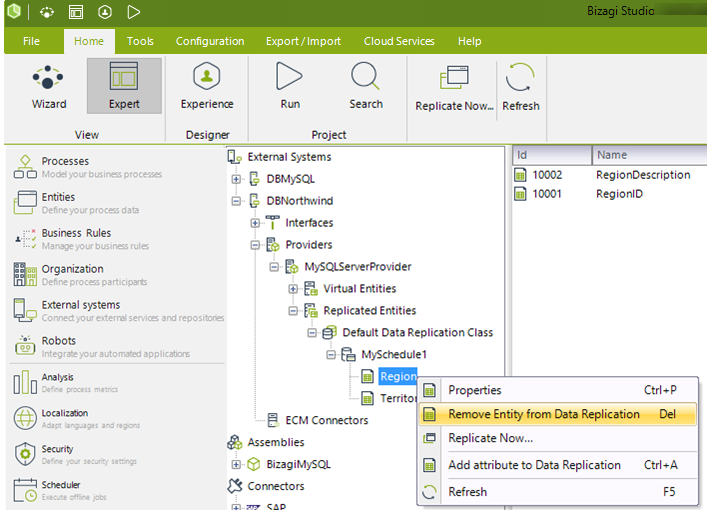This screenshot has width=707, height=510.
Task: Collapse the MySQLServerProvider node
Action: pos(274,267)
